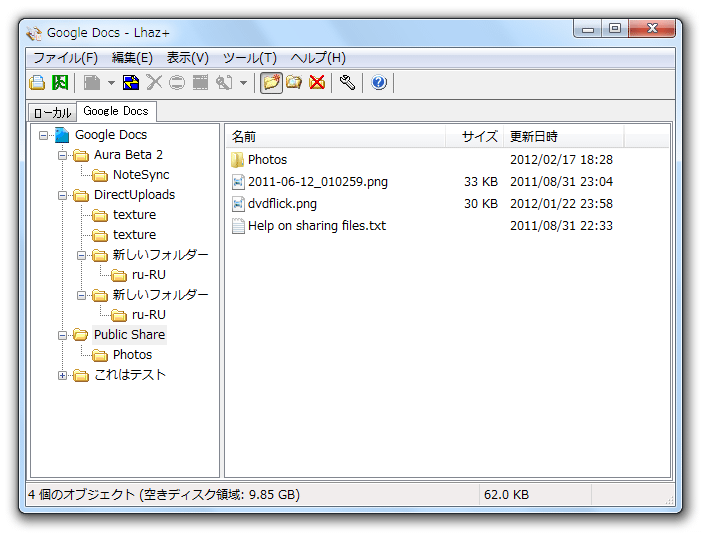This screenshot has width=704, height=533.
Task: Open the dropdown arrow beside the extract icon
Action: point(111,83)
